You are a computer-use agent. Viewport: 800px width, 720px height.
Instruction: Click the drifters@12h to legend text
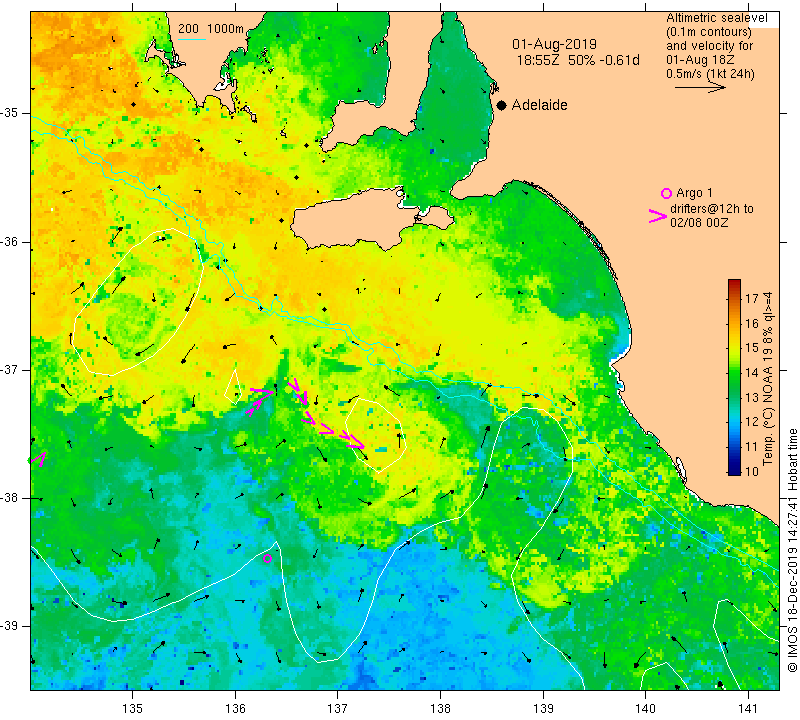pyautogui.click(x=712, y=209)
